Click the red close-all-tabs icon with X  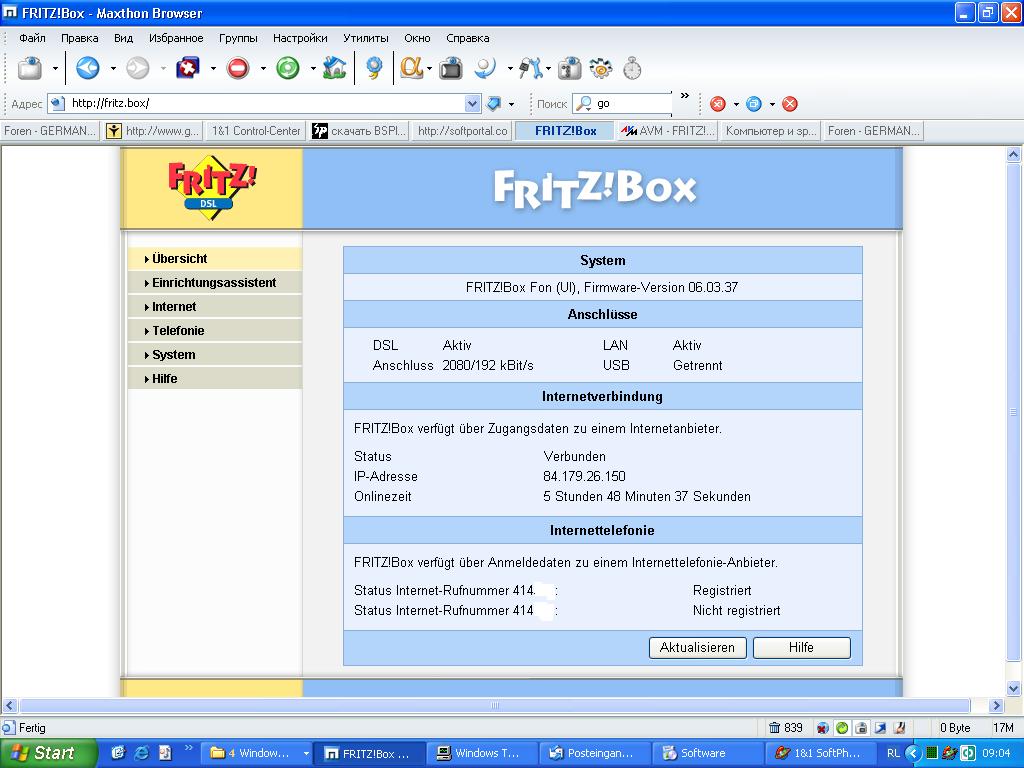(718, 104)
